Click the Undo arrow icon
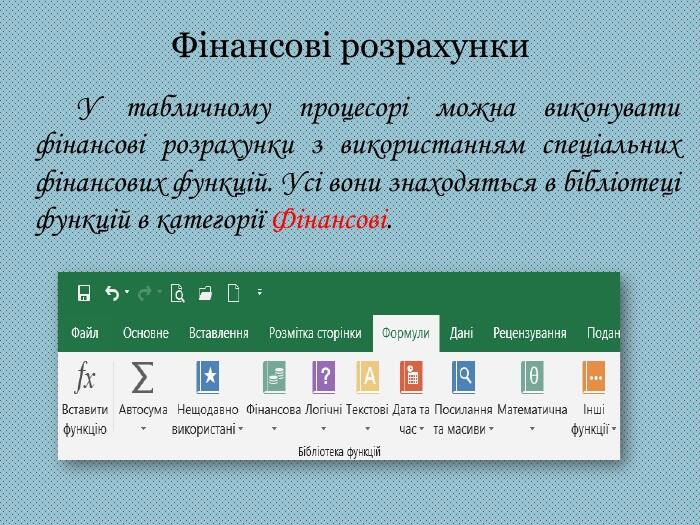The height and width of the screenshot is (525, 700). click(112, 293)
